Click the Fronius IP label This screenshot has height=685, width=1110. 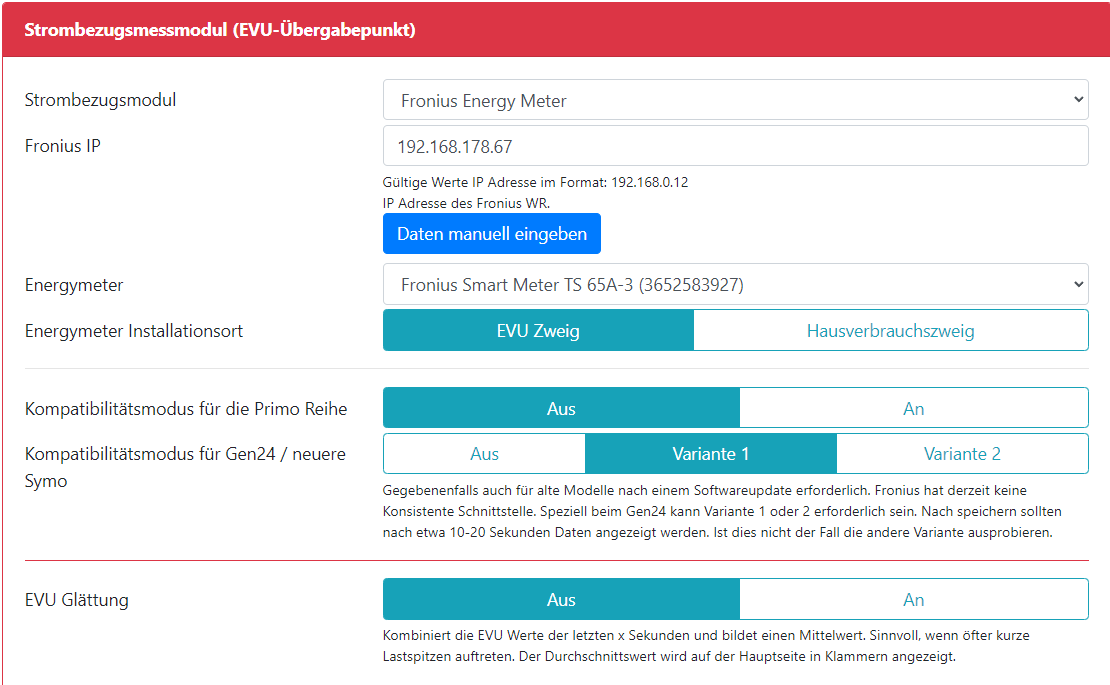62,146
